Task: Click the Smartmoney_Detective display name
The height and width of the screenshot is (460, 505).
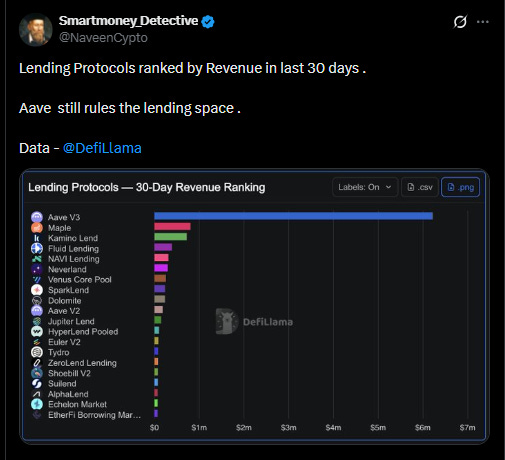Action: pos(128,21)
